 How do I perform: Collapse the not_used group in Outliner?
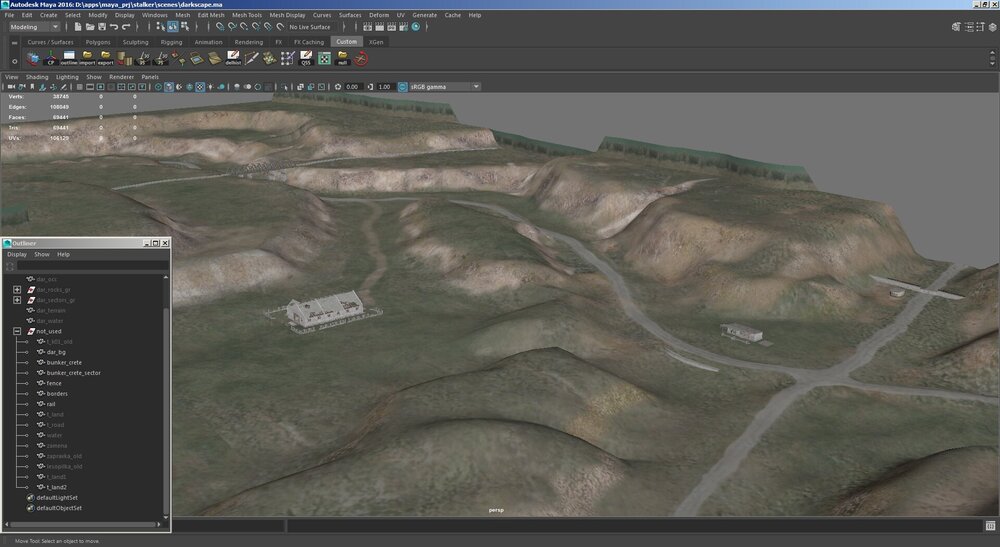pos(17,331)
